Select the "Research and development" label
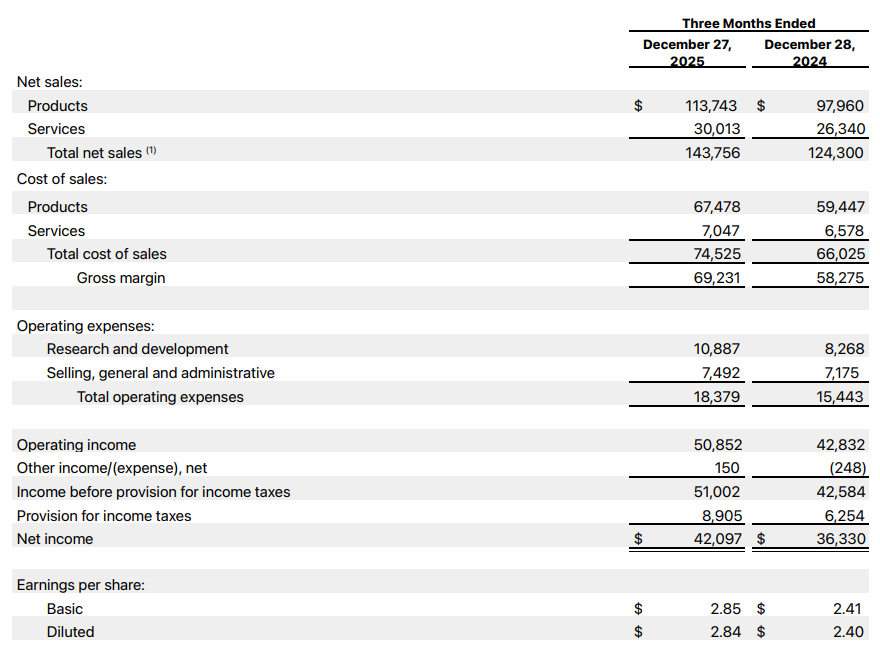This screenshot has height=647, width=880. point(138,349)
